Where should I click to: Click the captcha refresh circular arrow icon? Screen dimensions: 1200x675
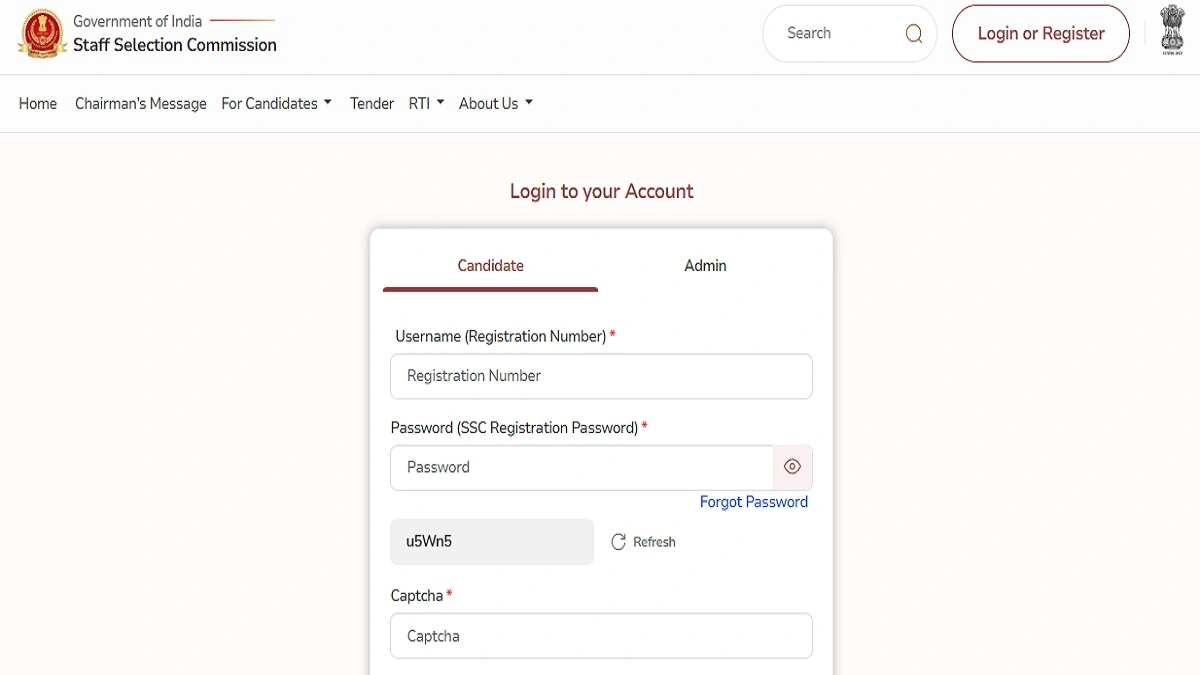click(618, 542)
